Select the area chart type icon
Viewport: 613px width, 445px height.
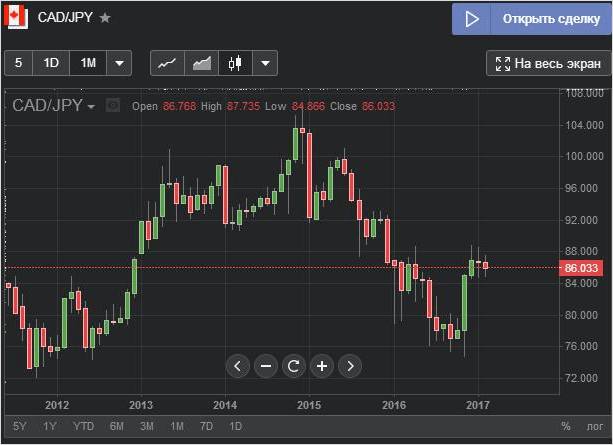[202, 63]
